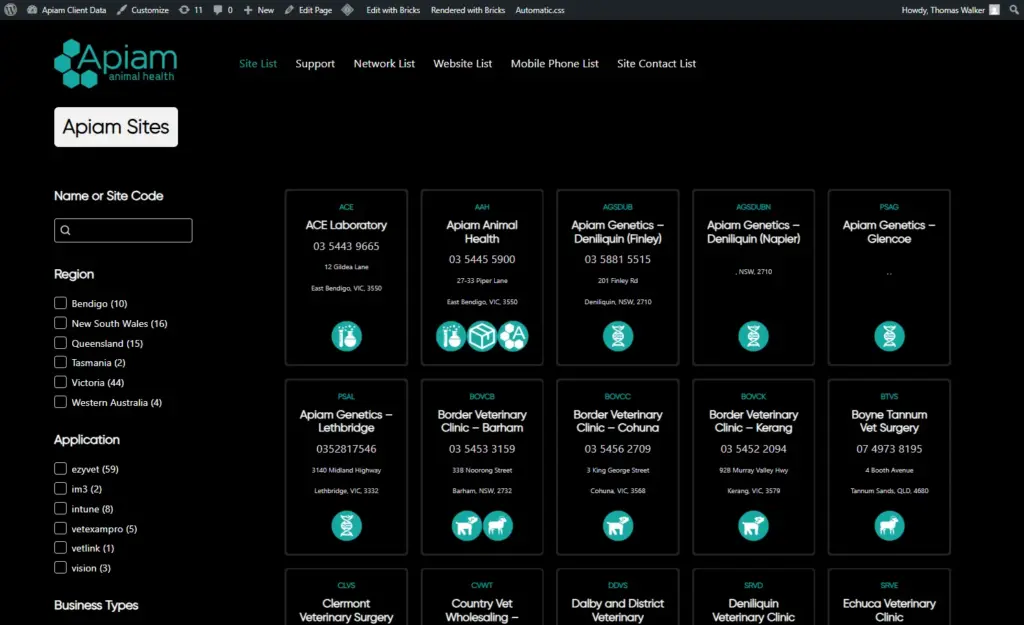Tick the Tasmania (2) checkbox
This screenshot has width=1024, height=625.
point(60,362)
